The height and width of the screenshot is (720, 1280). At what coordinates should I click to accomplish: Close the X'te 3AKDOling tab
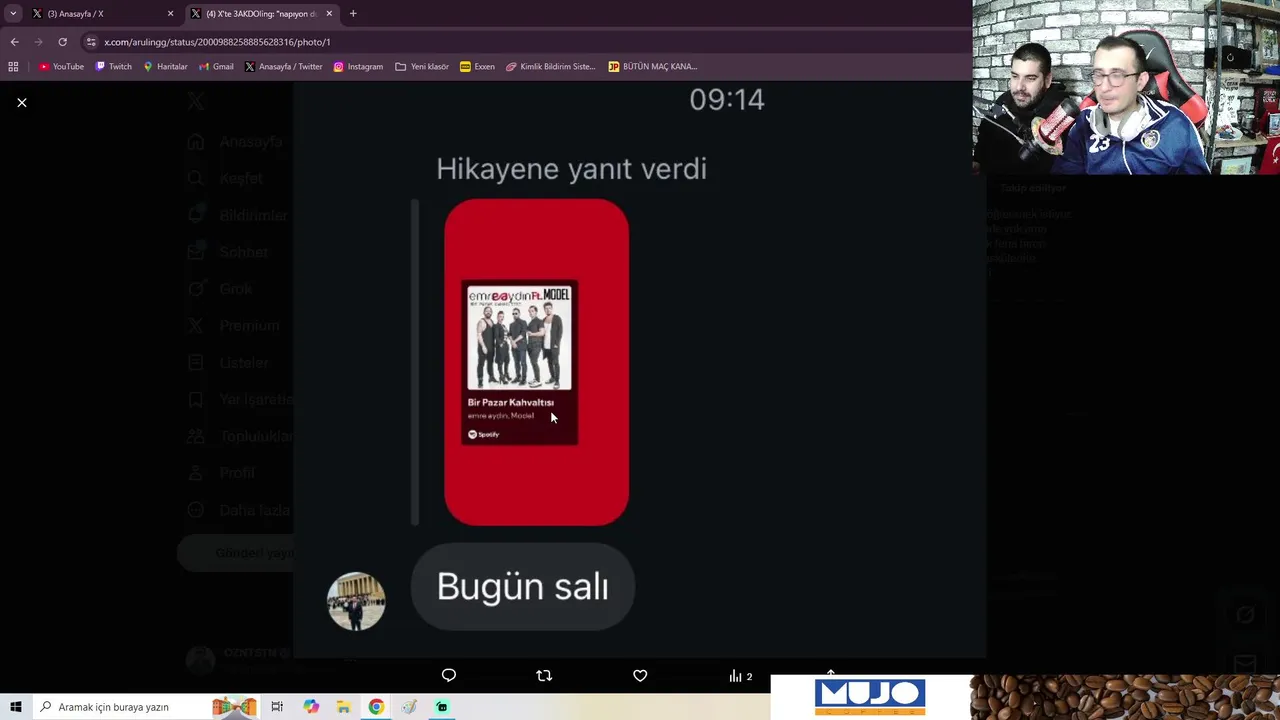[x=329, y=14]
